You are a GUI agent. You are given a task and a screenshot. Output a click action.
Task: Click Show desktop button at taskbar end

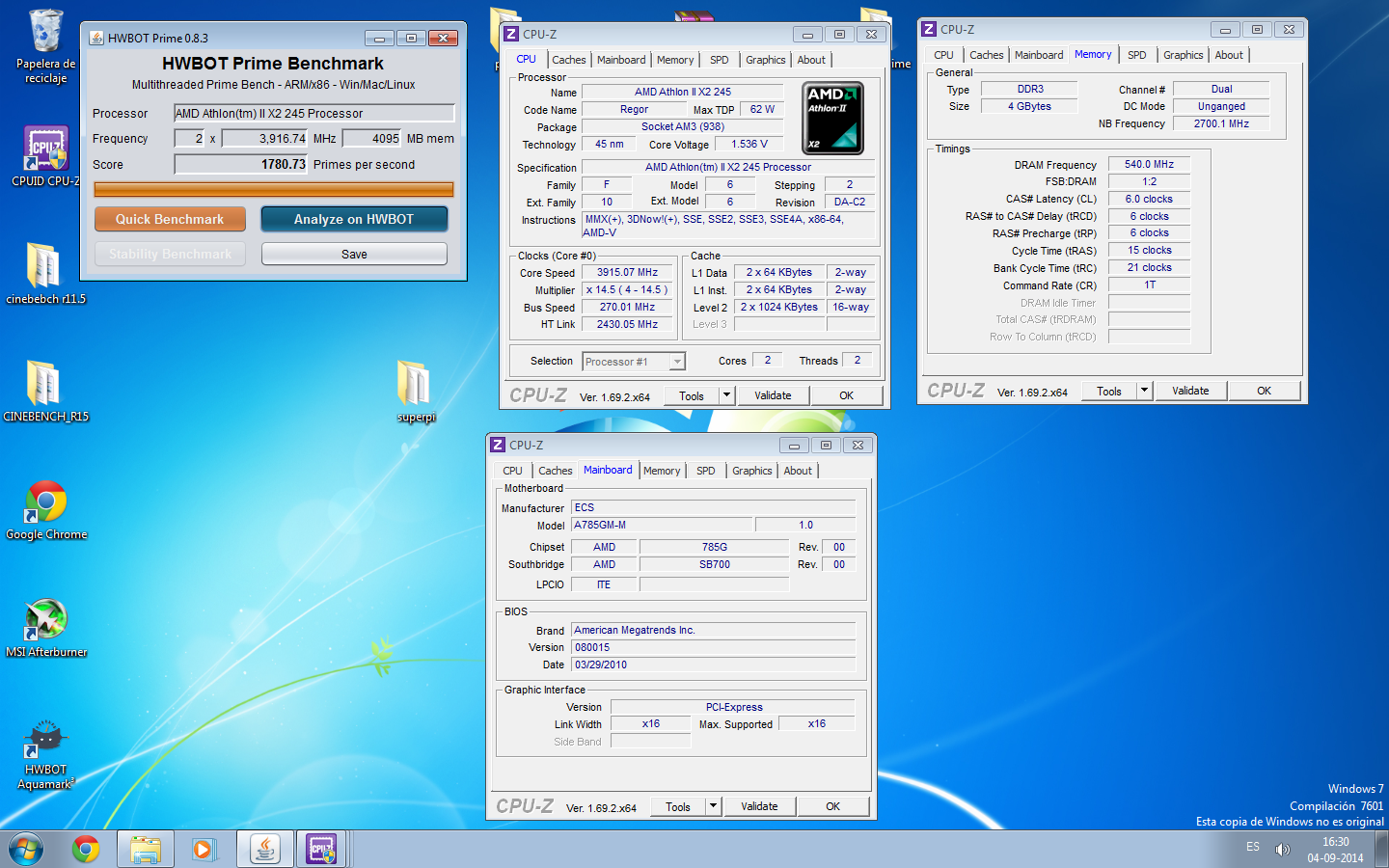(x=1381, y=849)
